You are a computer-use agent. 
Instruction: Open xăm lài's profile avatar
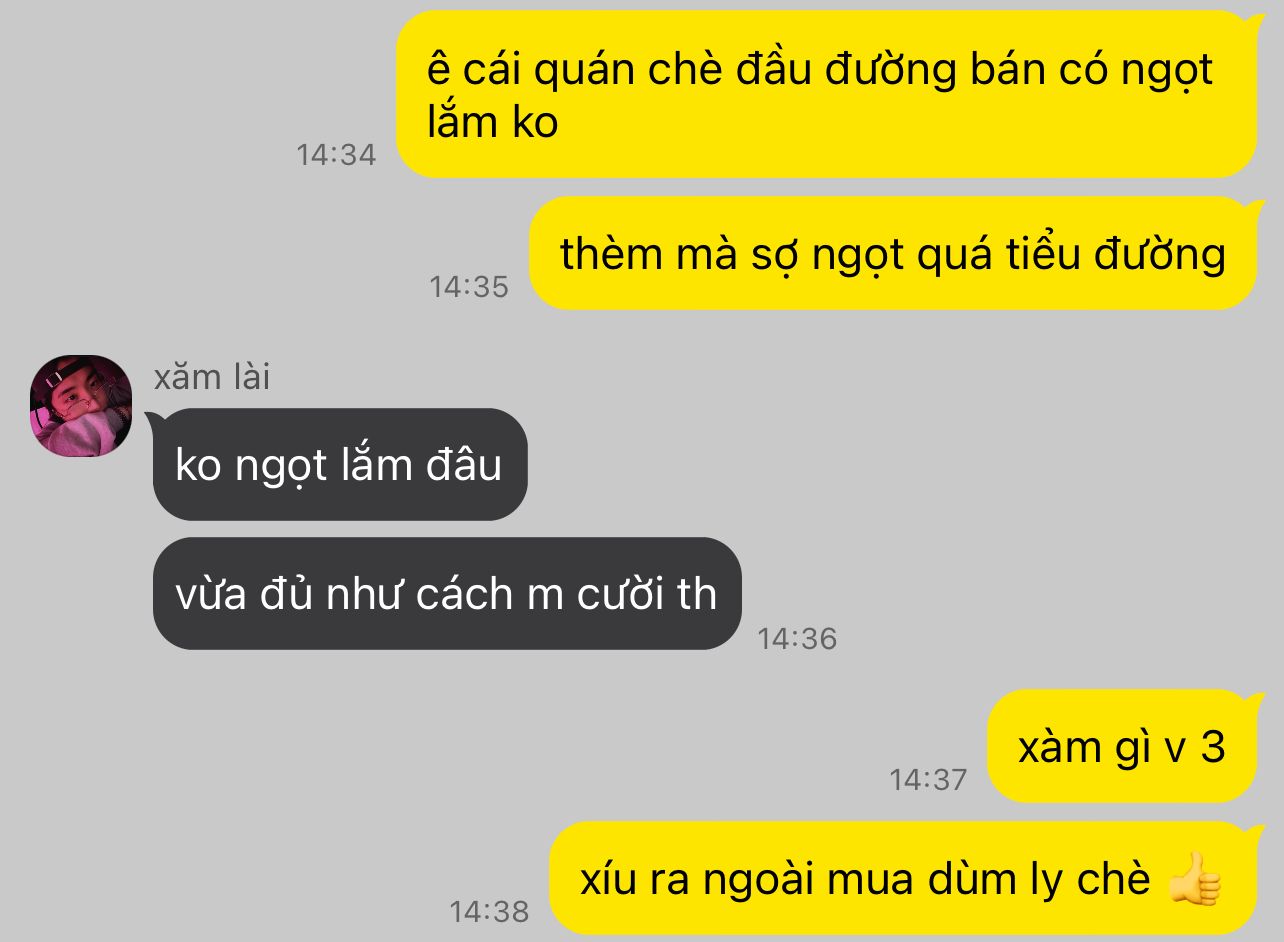point(81,406)
